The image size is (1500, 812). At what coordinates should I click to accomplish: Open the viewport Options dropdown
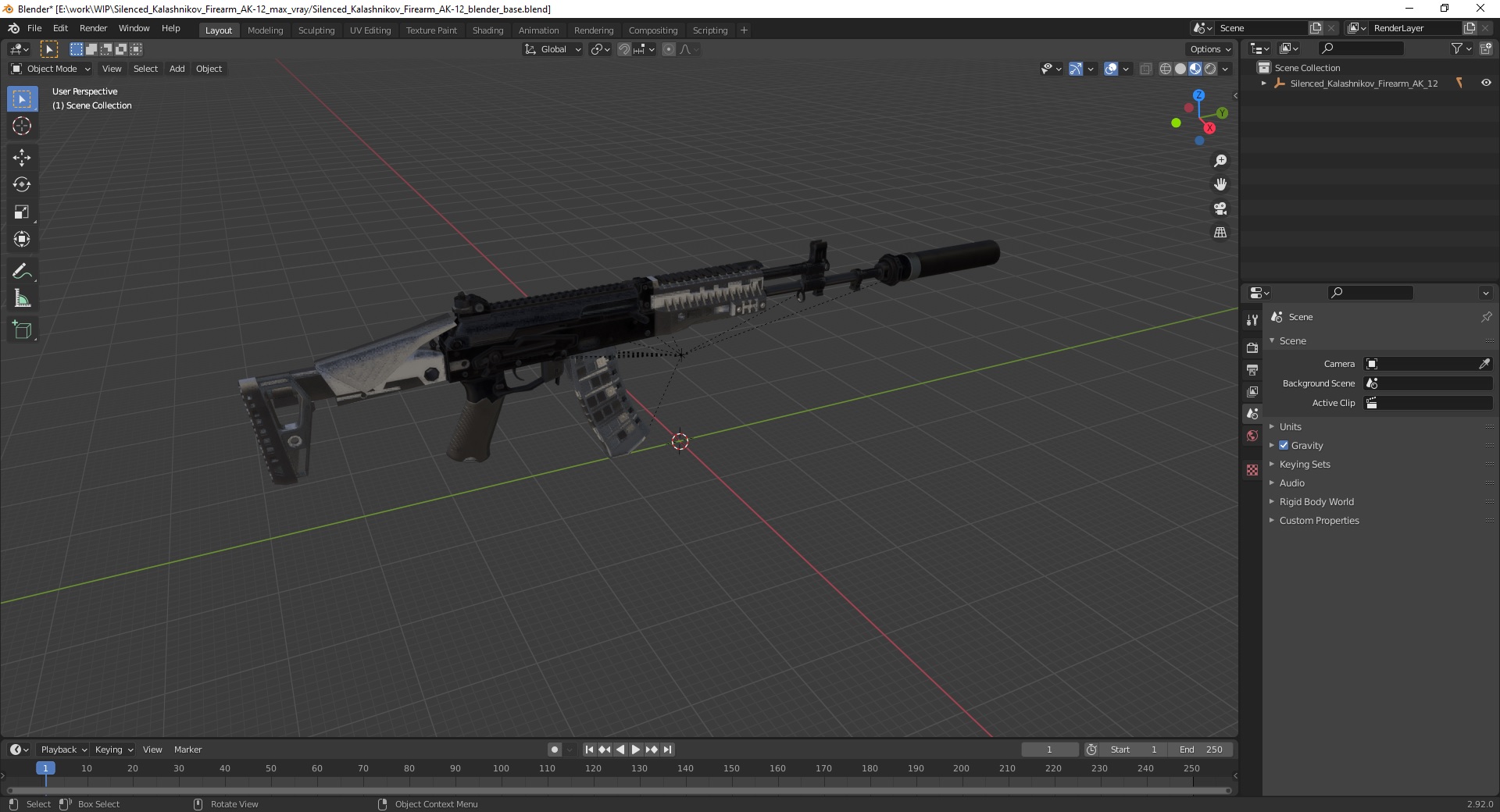[x=1210, y=49]
